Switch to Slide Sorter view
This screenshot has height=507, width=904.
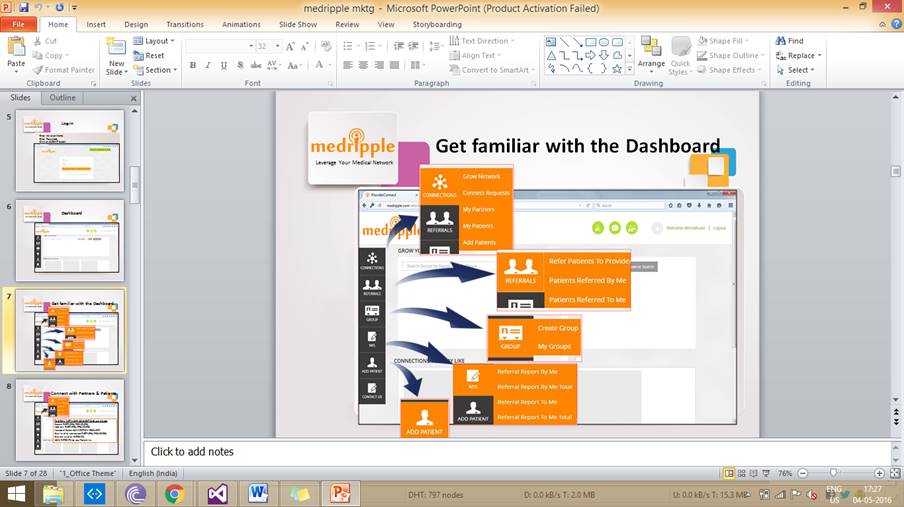pyautogui.click(x=744, y=473)
